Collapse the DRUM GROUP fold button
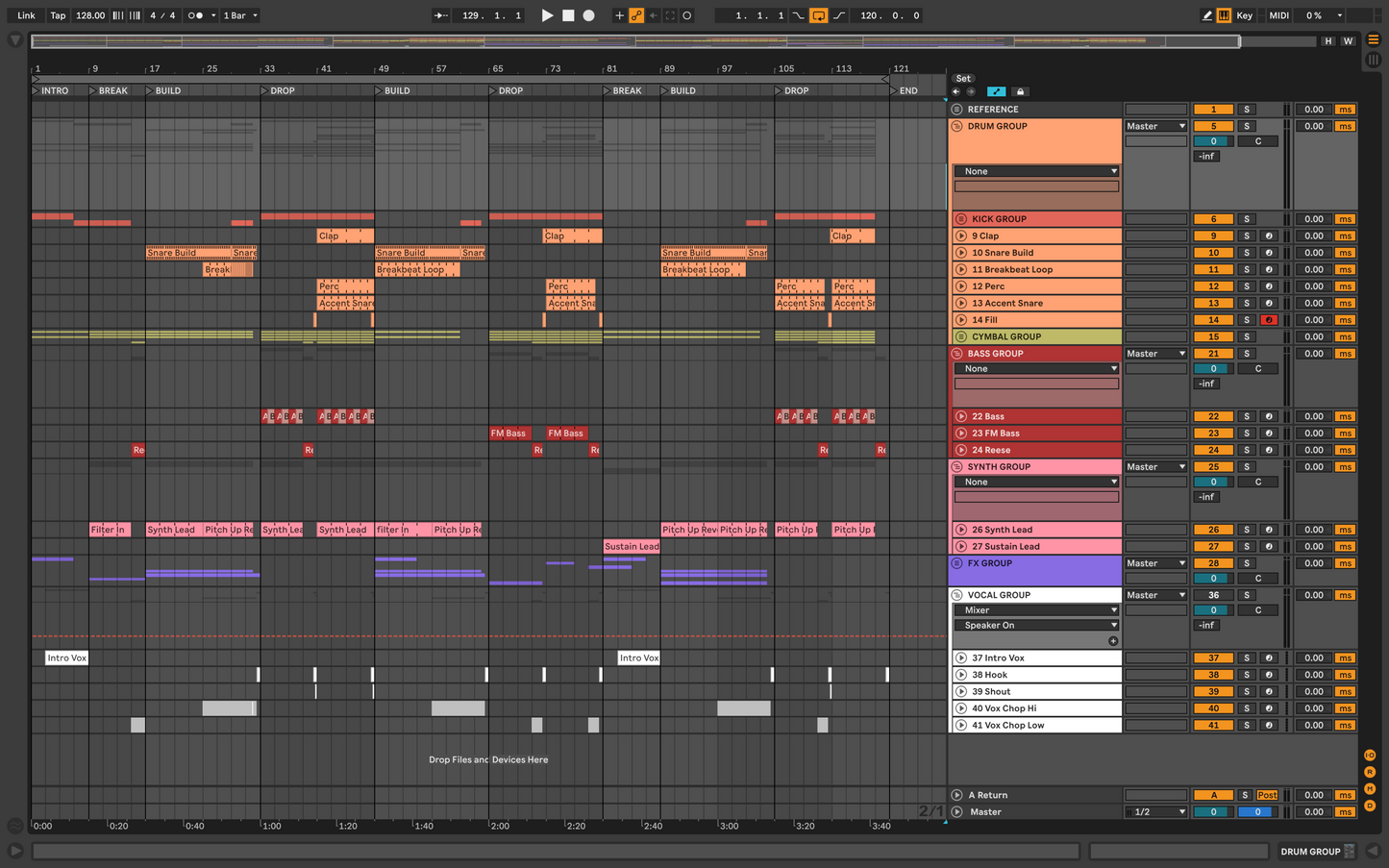 point(956,127)
